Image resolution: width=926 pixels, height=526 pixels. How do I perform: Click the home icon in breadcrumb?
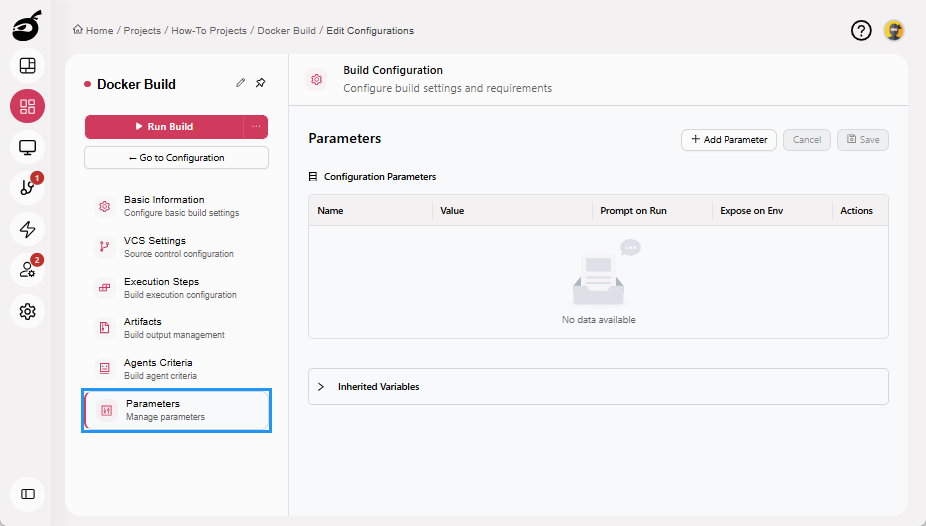(78, 30)
